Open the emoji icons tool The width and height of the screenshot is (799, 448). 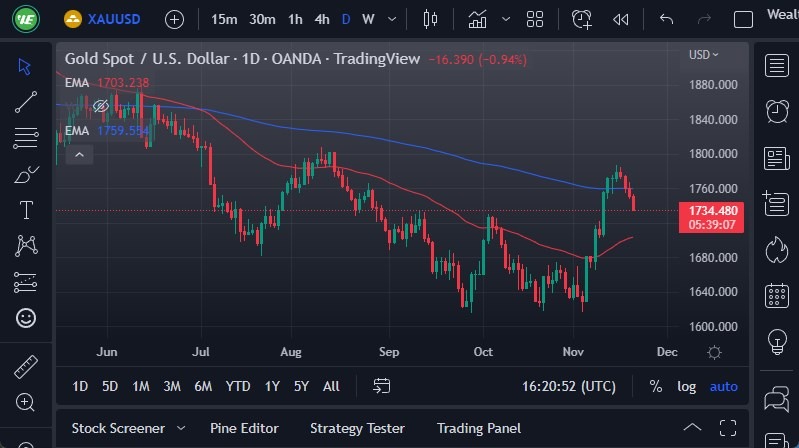coord(26,317)
